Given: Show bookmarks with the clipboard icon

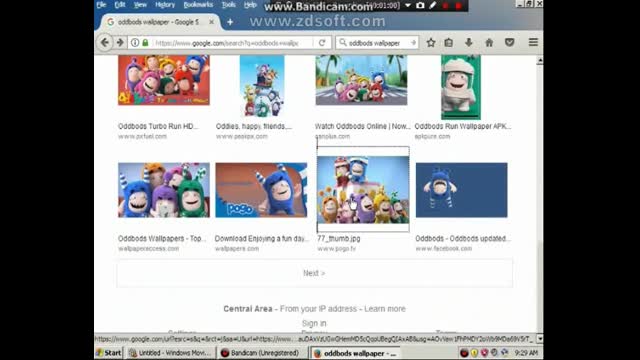Looking at the screenshot, I should click(449, 42).
